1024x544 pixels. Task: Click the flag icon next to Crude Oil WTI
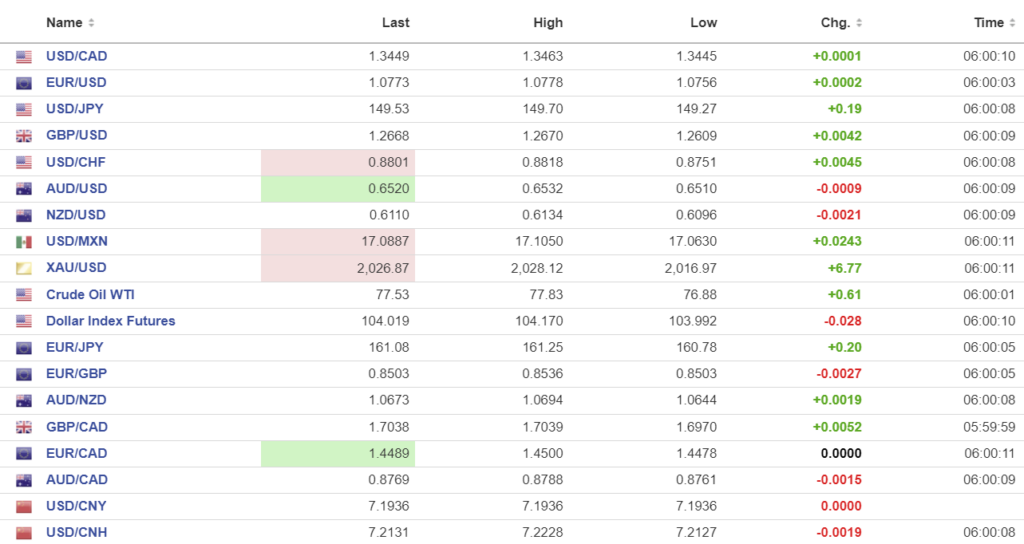click(24, 295)
